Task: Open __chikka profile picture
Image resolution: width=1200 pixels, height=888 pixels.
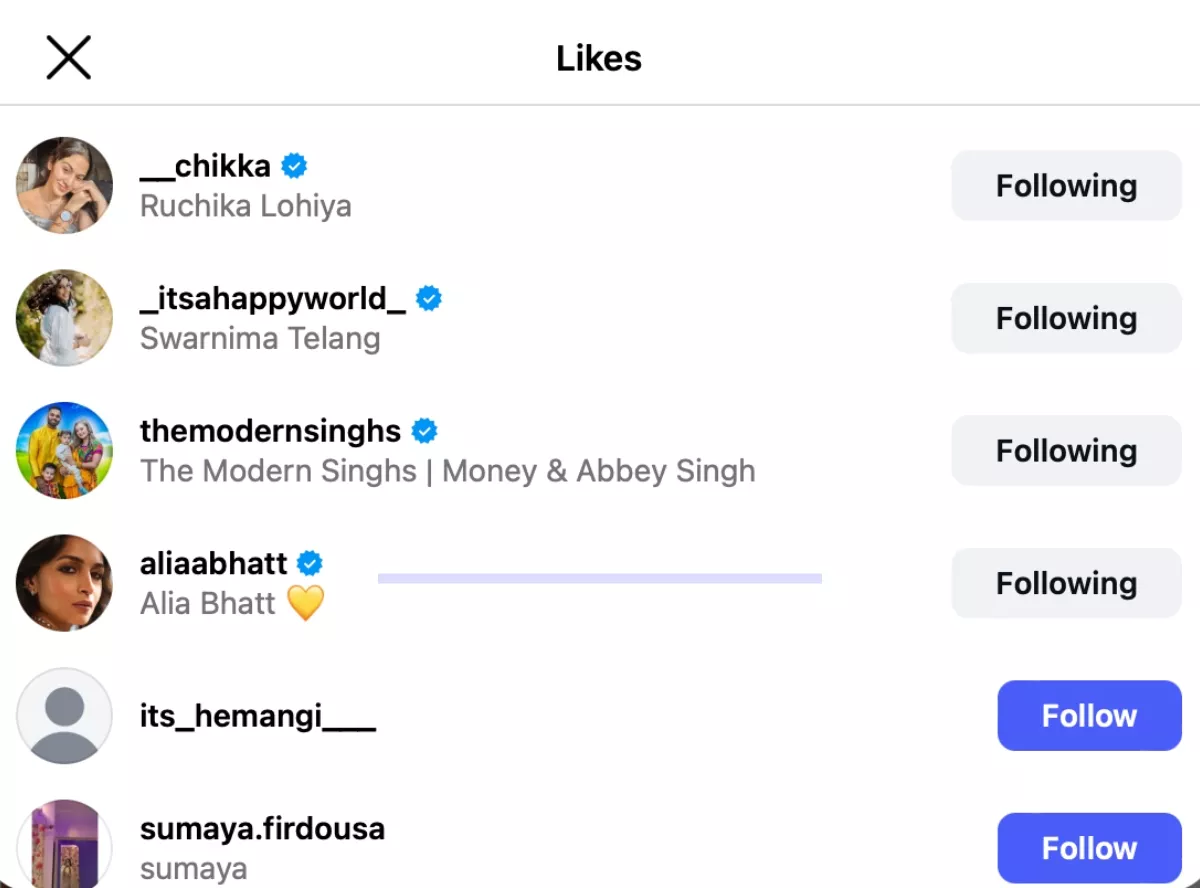Action: pos(64,185)
